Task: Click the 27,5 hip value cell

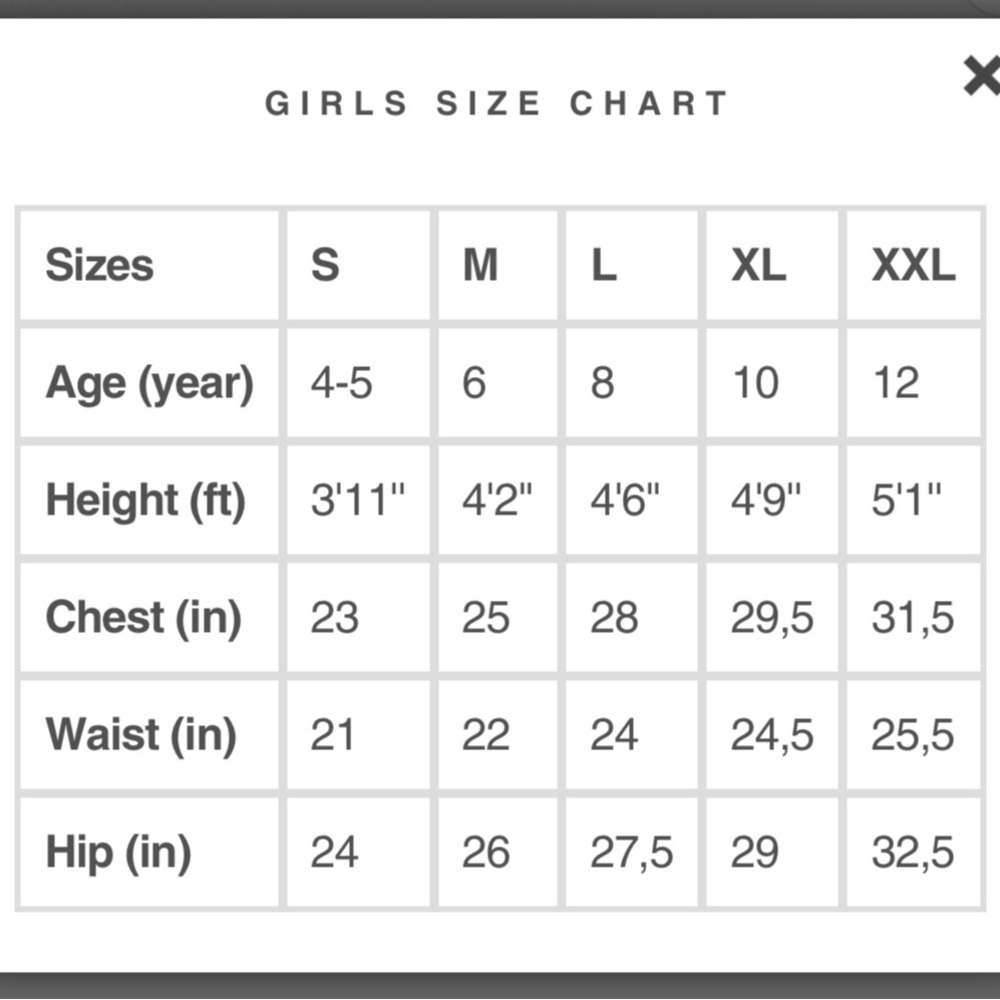Action: pyautogui.click(x=631, y=852)
